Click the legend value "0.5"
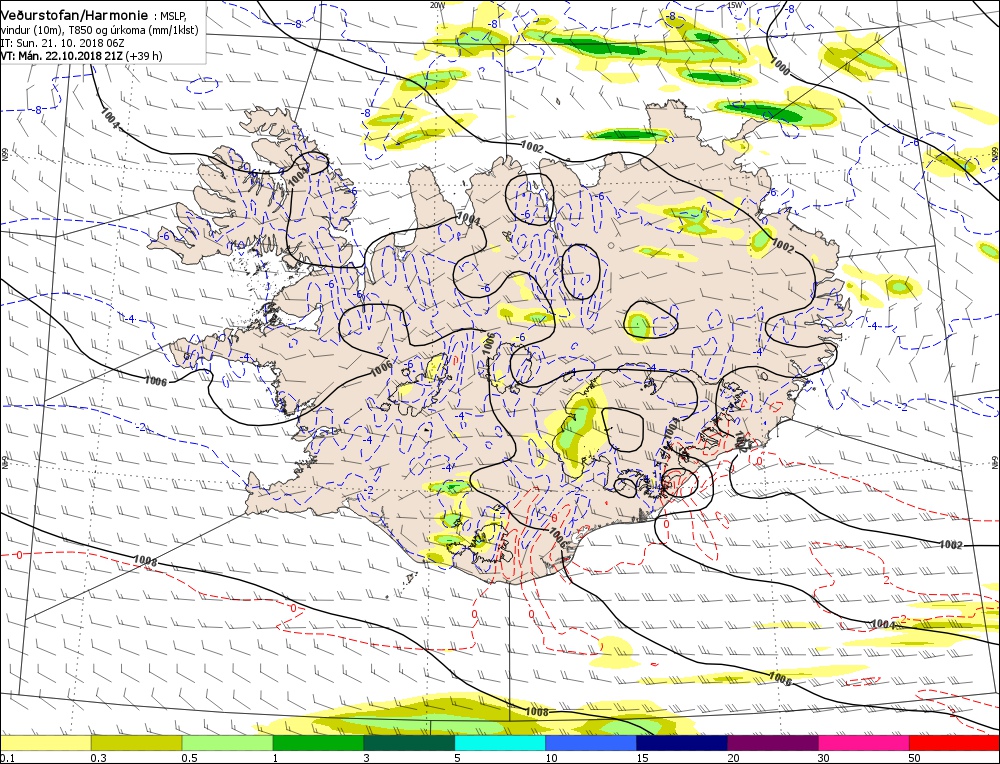This screenshot has width=1000, height=764. pyautogui.click(x=189, y=758)
